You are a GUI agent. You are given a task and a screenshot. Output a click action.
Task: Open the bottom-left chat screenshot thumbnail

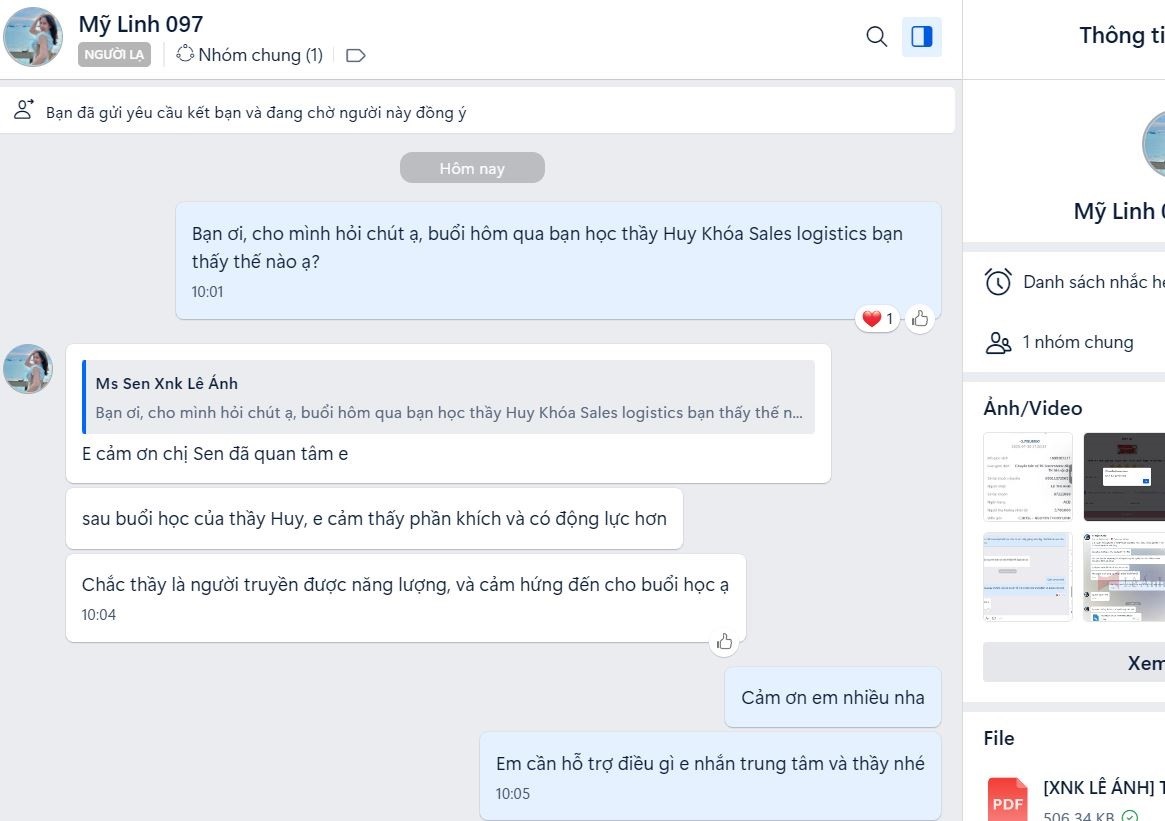point(1027,577)
